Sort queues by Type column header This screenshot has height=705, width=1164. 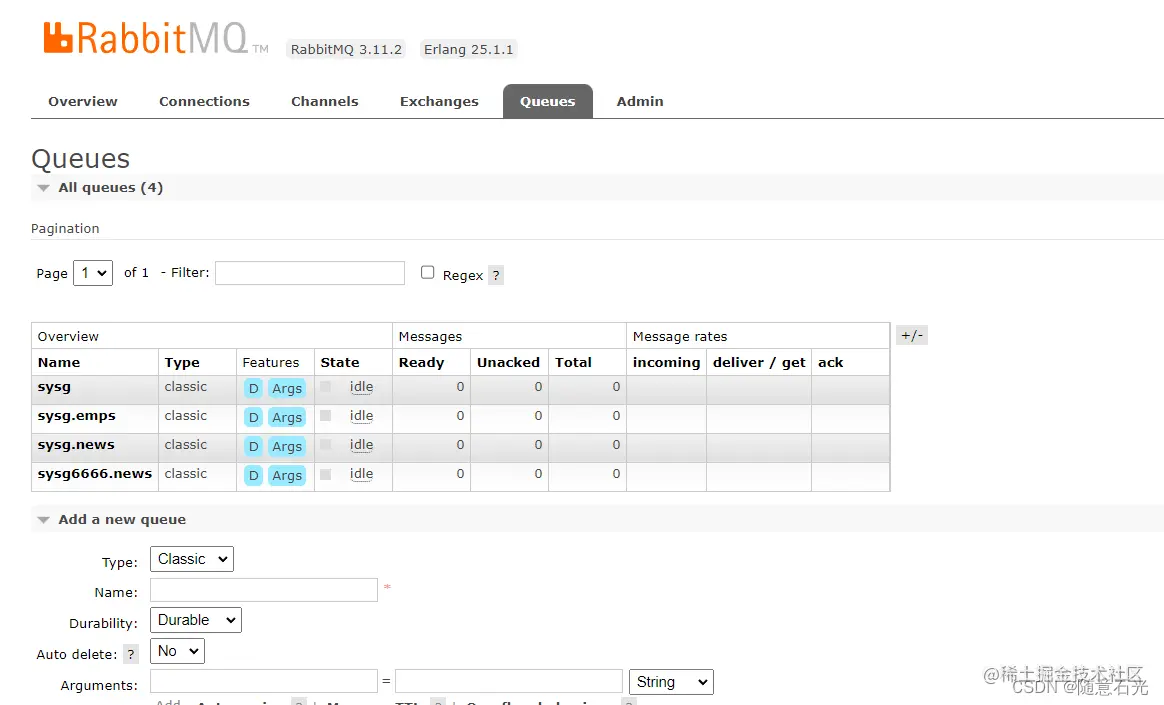182,362
